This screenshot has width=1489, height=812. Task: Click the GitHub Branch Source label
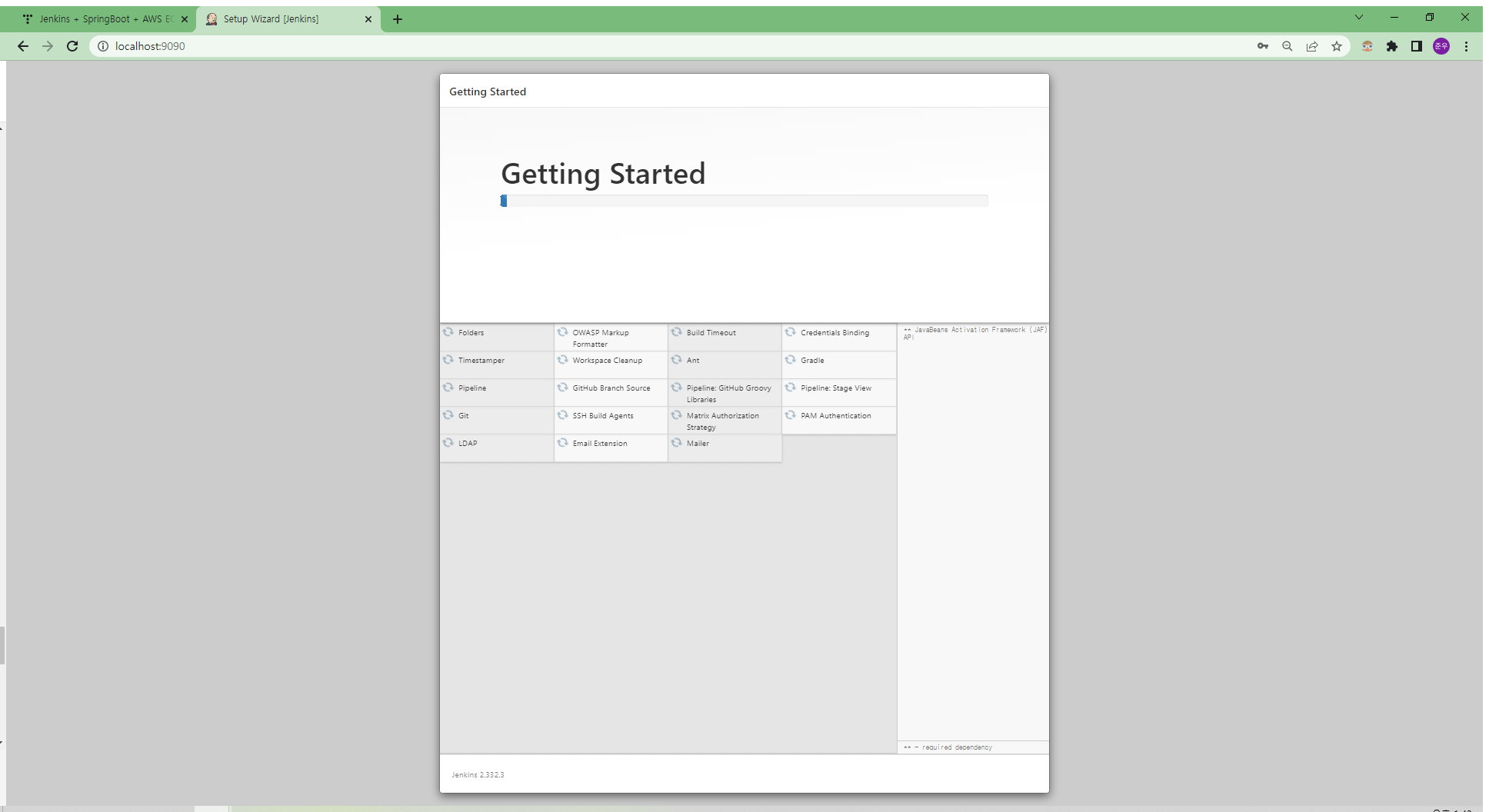pyautogui.click(x=611, y=388)
